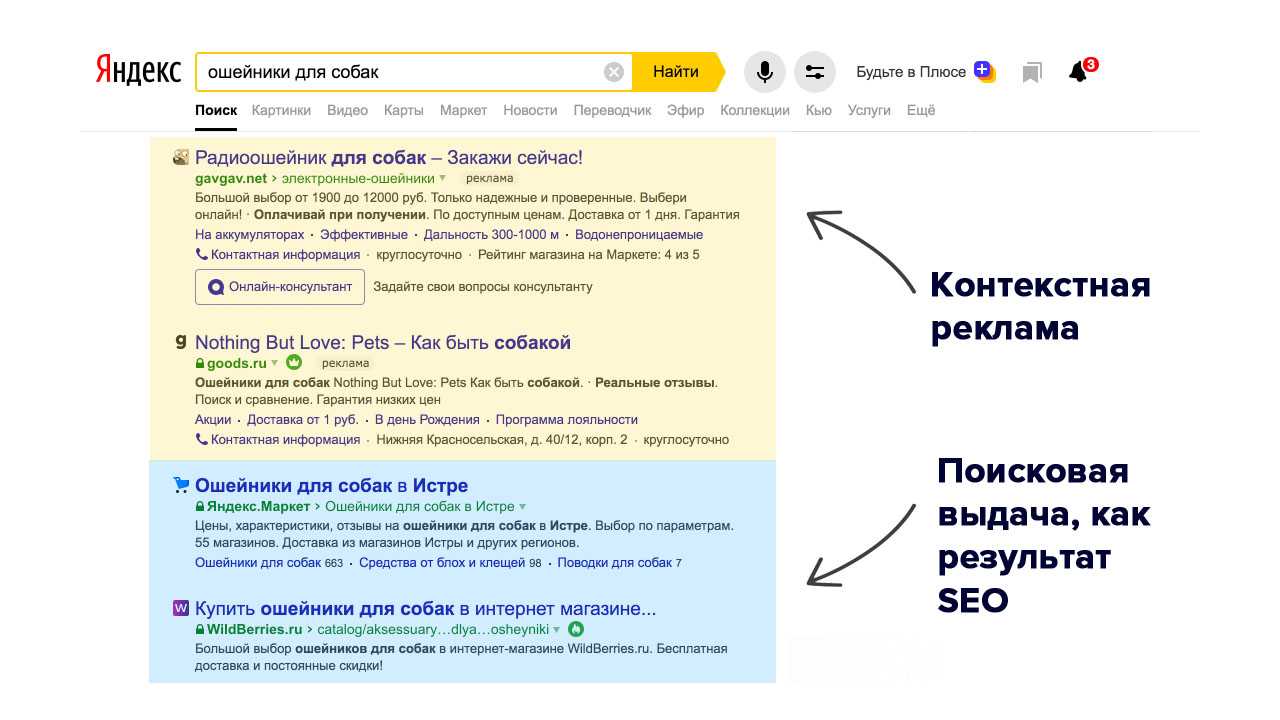
Task: Open the Водонепроницаемые sitelink
Action: pyautogui.click(x=639, y=234)
